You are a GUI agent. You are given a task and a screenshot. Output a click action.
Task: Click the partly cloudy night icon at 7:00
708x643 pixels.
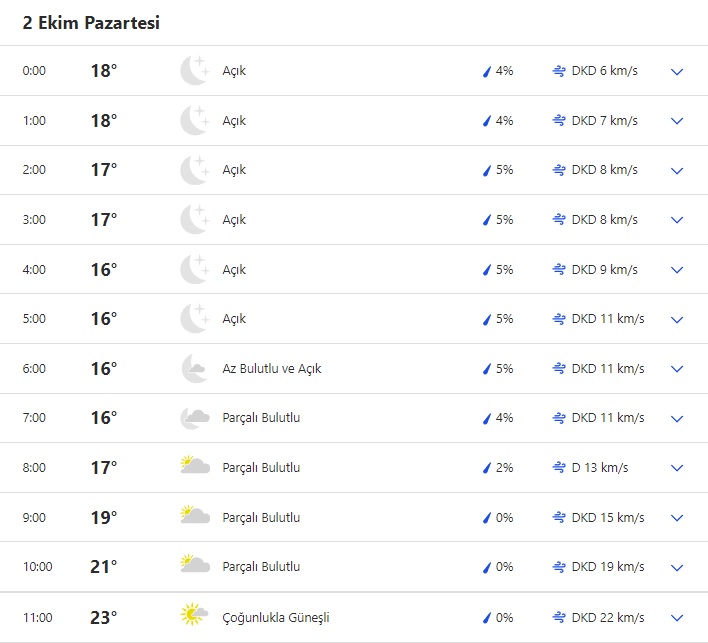coord(194,418)
